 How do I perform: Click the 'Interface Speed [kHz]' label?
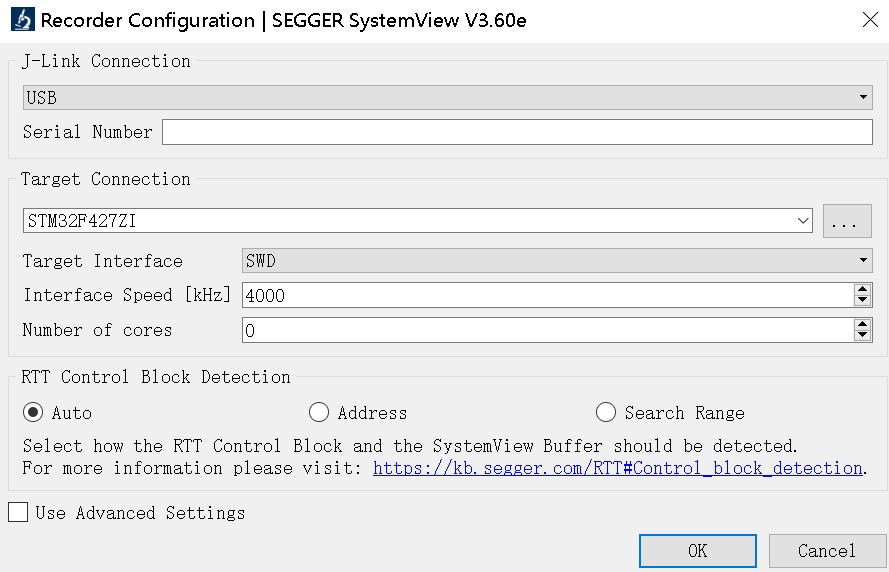click(x=127, y=295)
